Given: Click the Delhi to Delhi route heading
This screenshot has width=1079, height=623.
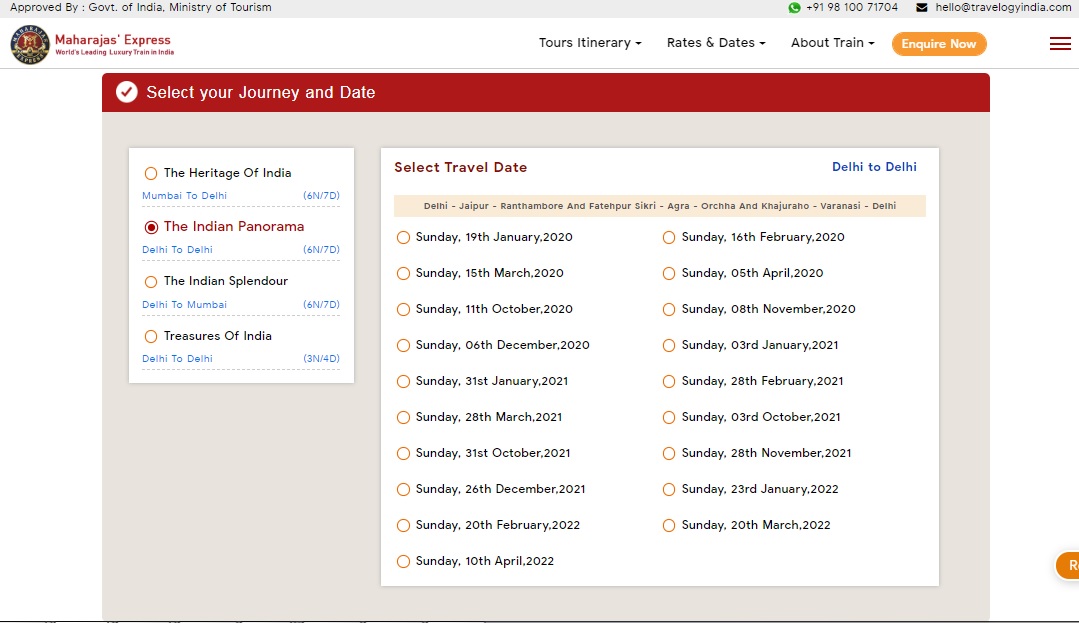Looking at the screenshot, I should 874,167.
